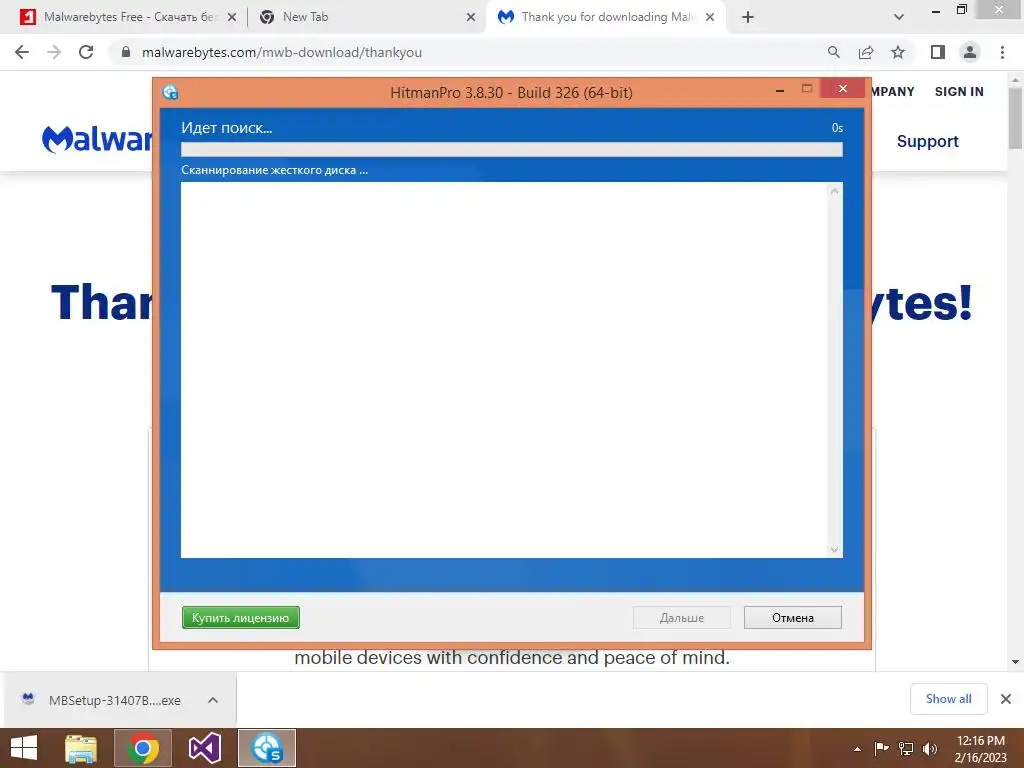Viewport: 1024px width, 768px height.
Task: Bookmark this page with the star
Action: coord(898,52)
